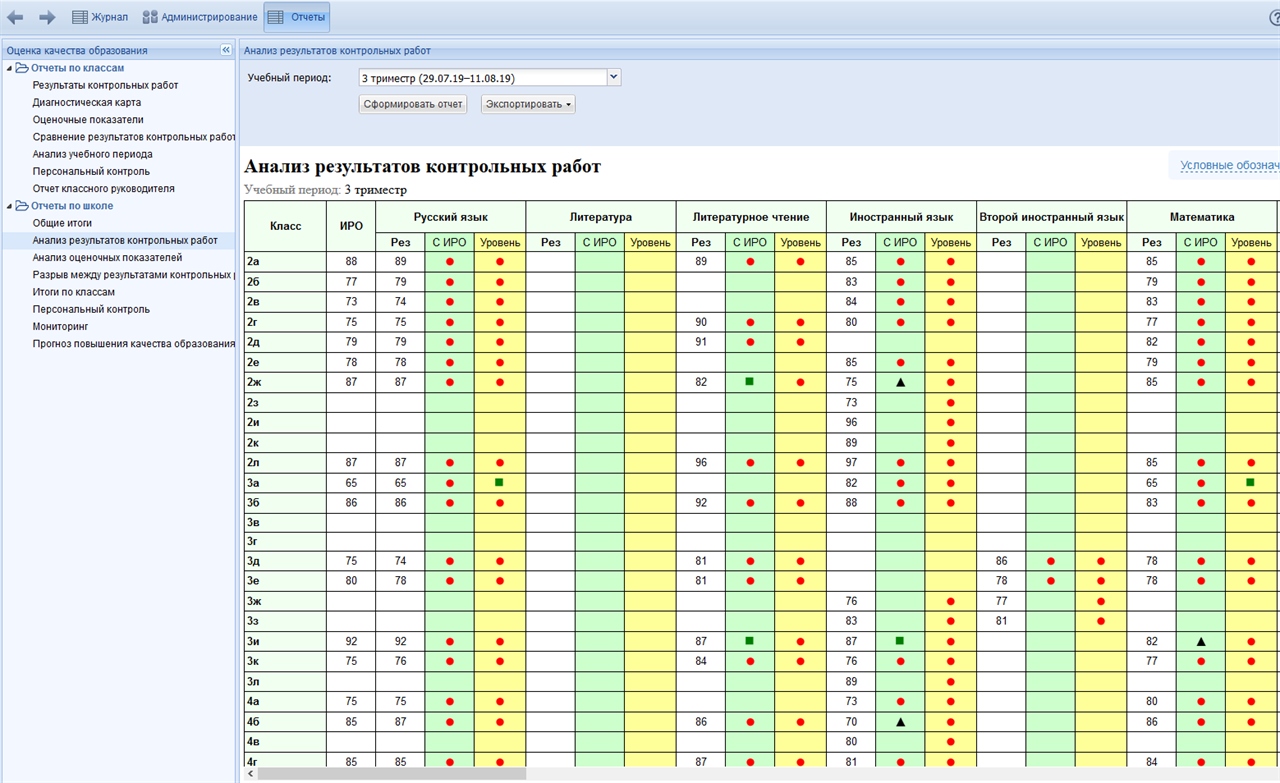Click the 2а class row label
Image resolution: width=1280 pixels, height=783 pixels.
click(x=254, y=261)
